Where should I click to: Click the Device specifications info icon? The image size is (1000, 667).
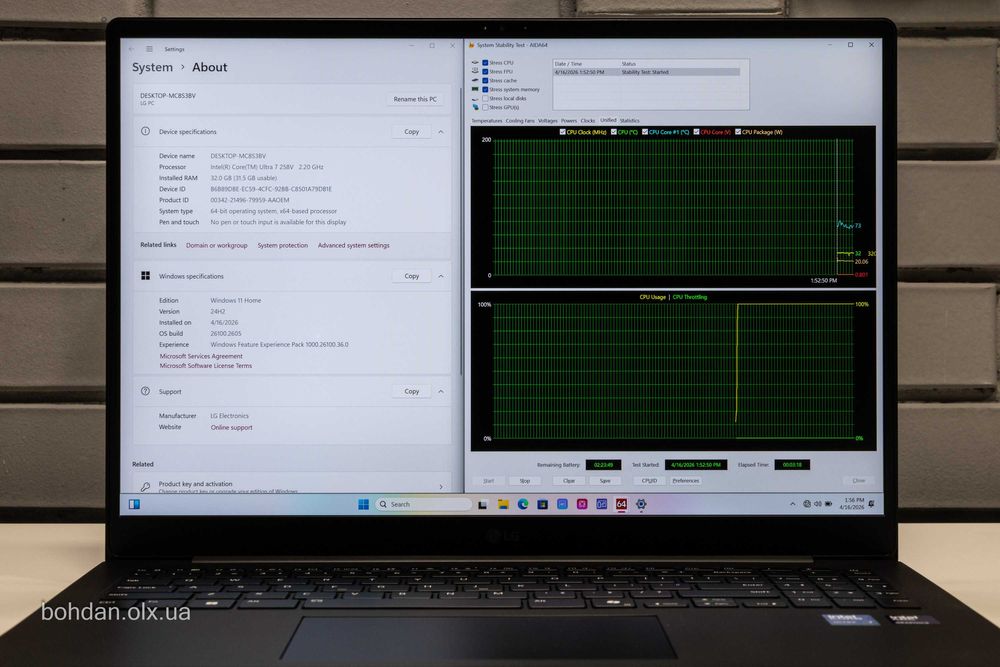click(145, 131)
